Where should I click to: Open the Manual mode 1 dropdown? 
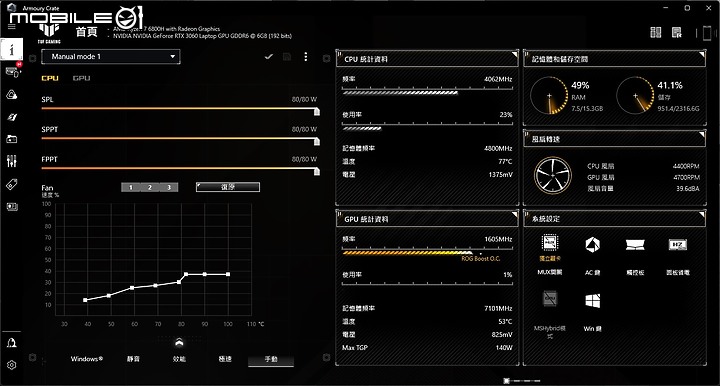[111, 56]
